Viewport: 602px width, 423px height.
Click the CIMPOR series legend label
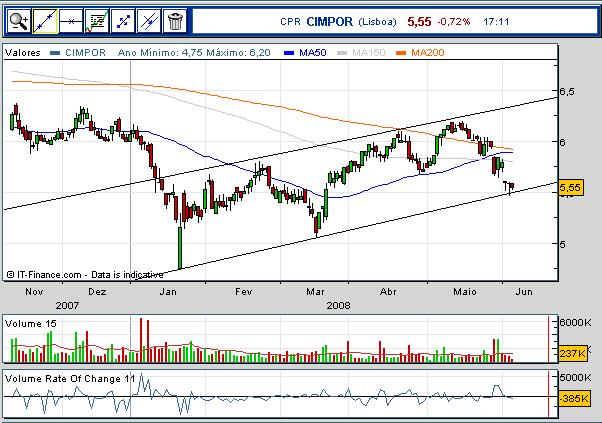tap(85, 53)
